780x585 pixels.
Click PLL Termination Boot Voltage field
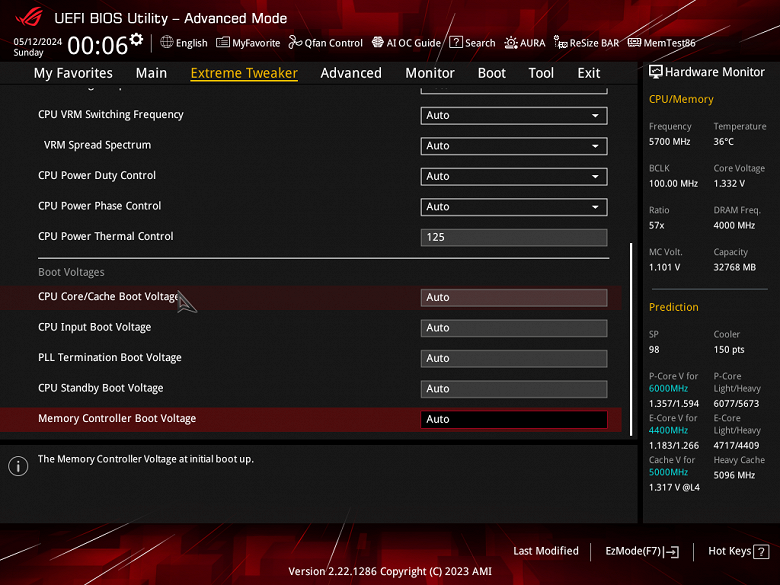tap(514, 358)
